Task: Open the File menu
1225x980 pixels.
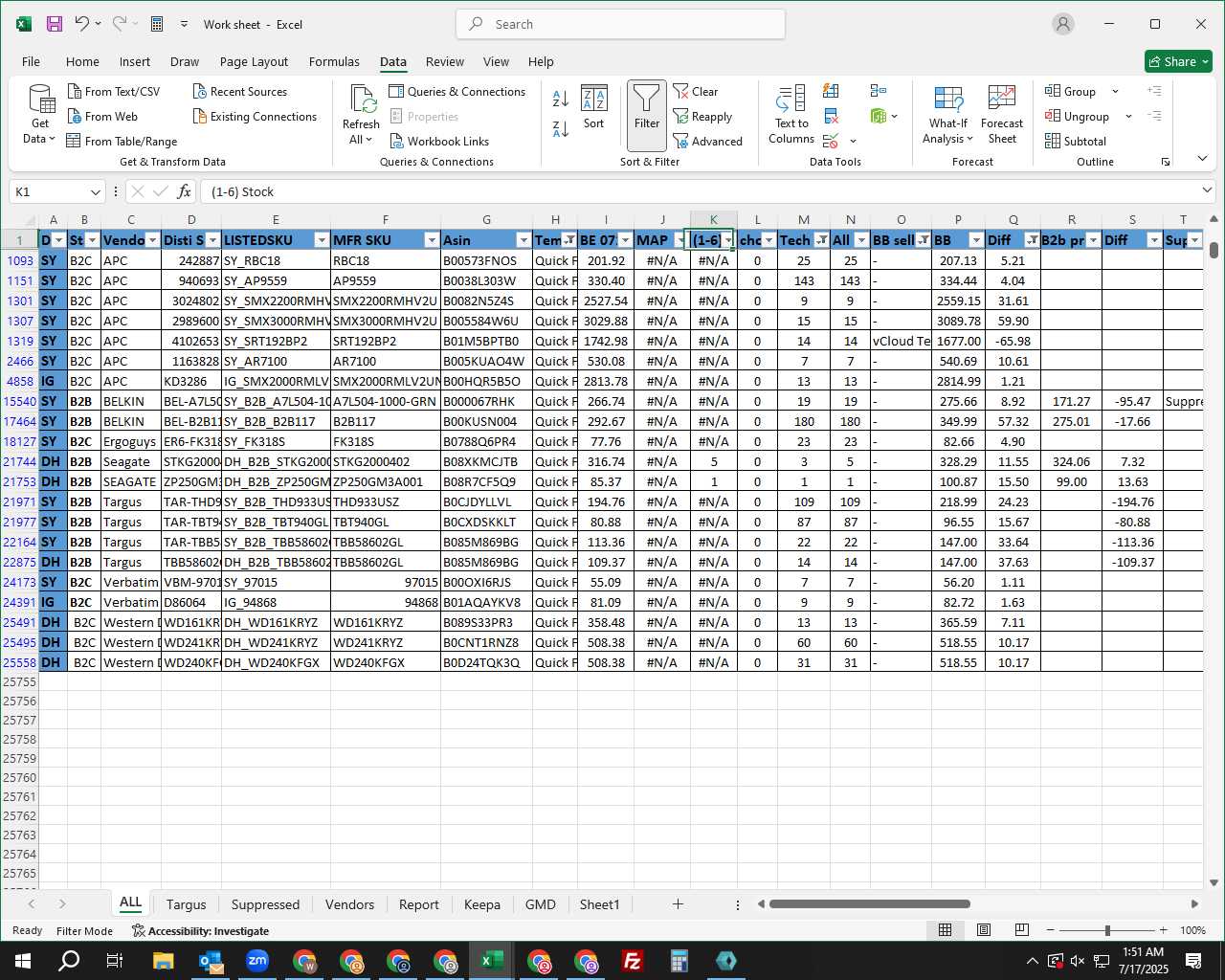Action: tap(31, 61)
